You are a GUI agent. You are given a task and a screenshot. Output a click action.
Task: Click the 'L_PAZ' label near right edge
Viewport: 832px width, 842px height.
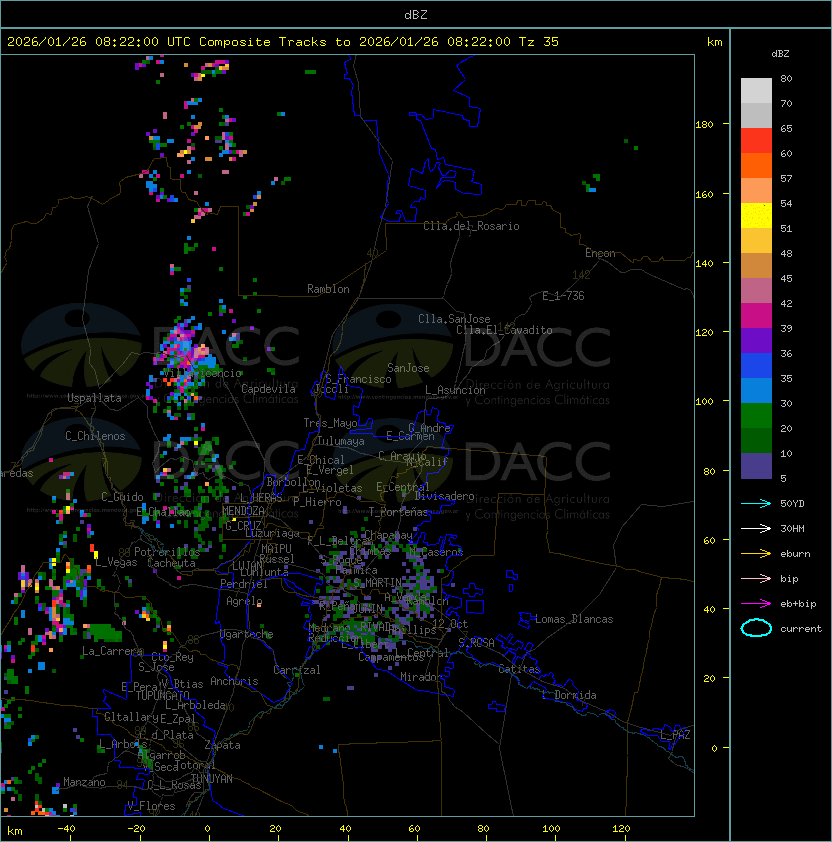[675, 735]
